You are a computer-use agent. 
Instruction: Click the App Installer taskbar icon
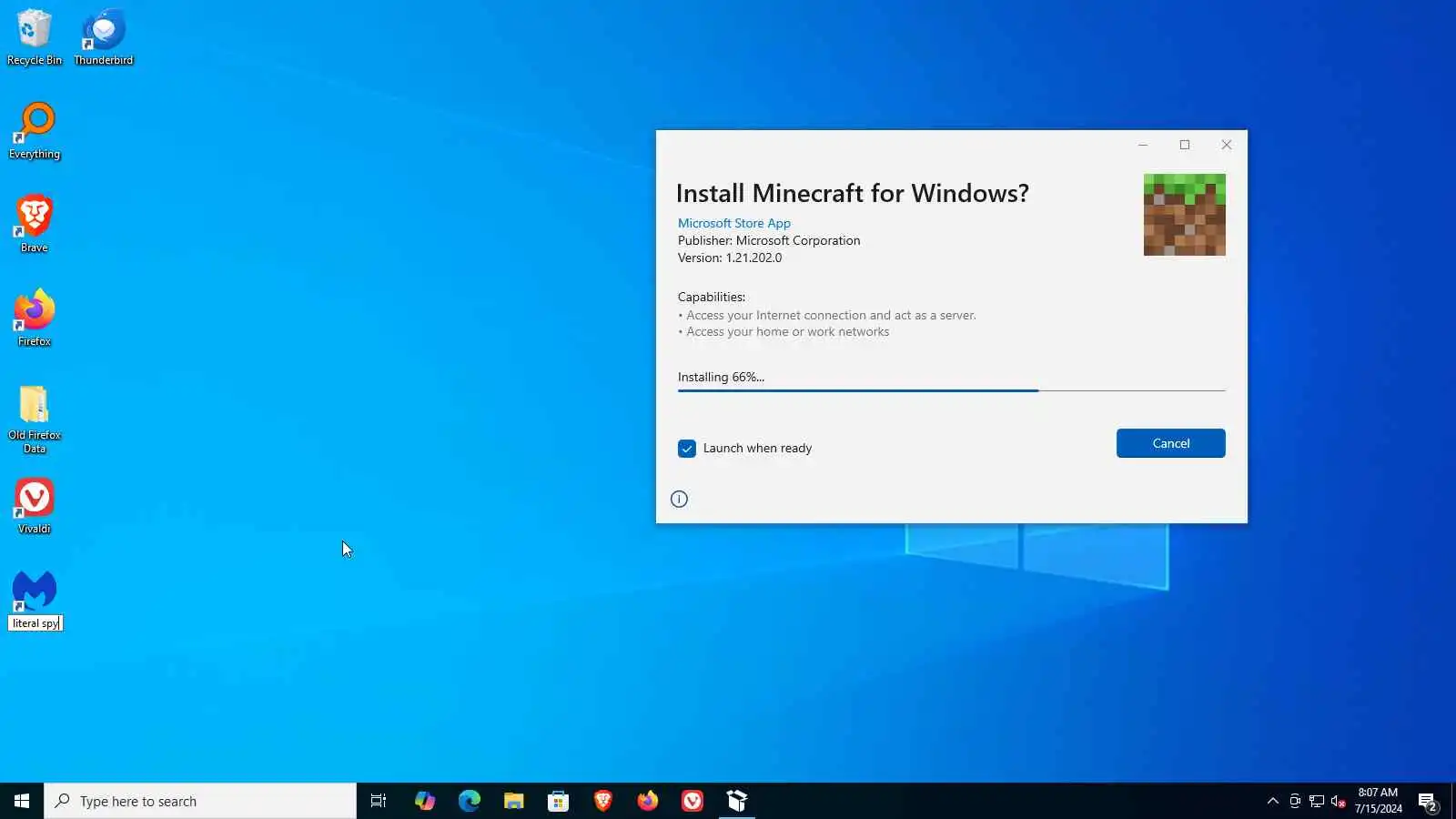pyautogui.click(x=737, y=801)
